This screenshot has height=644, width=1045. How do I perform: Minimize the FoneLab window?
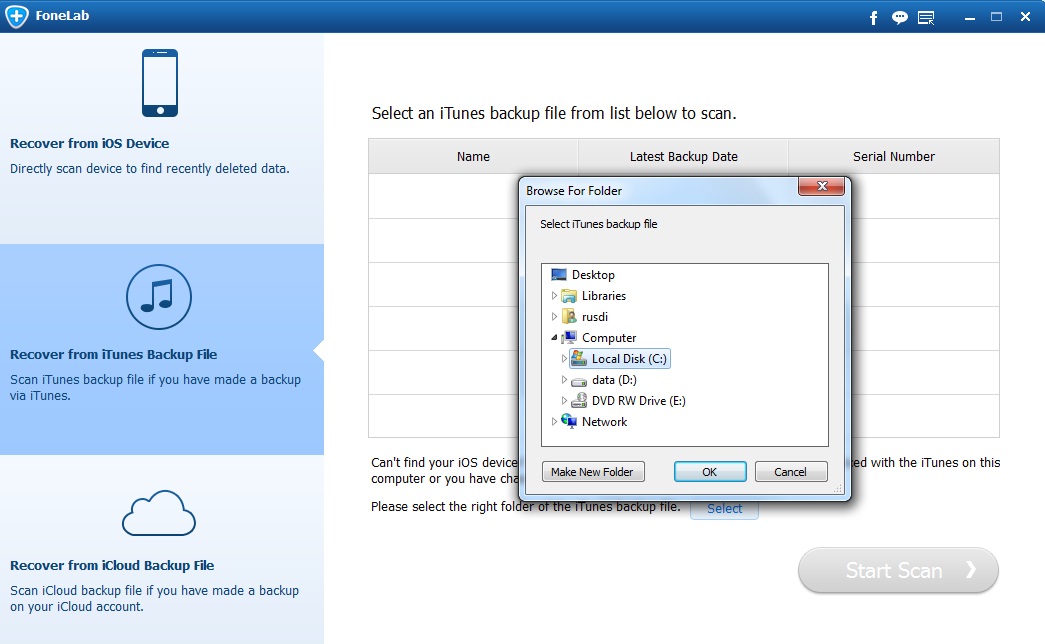pos(970,17)
